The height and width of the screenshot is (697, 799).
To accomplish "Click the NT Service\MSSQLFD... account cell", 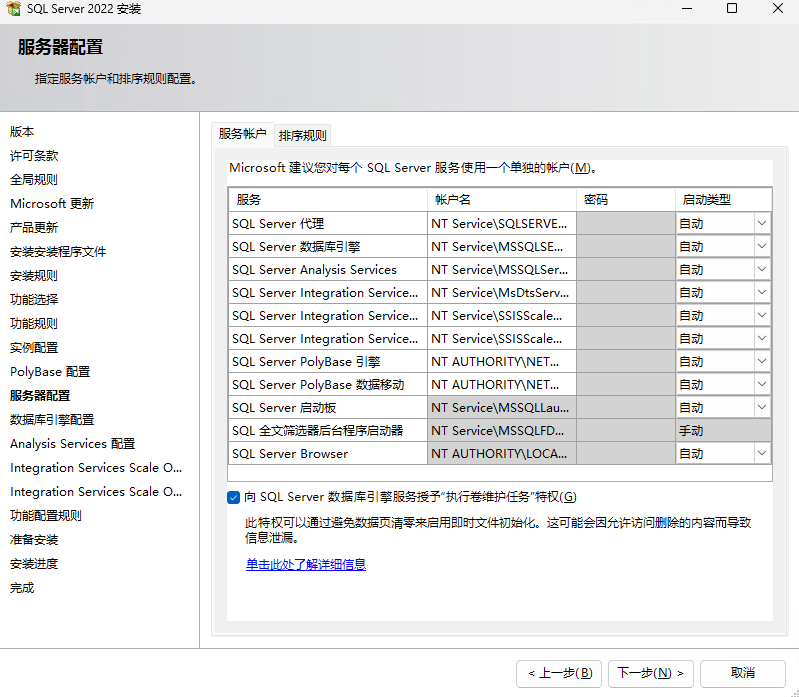I will [502, 431].
